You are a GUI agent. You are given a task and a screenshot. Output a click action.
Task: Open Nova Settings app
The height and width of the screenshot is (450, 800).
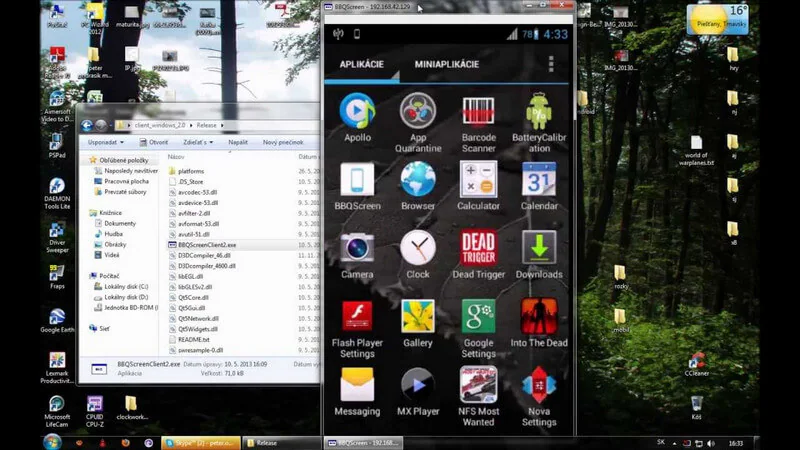pyautogui.click(x=539, y=396)
